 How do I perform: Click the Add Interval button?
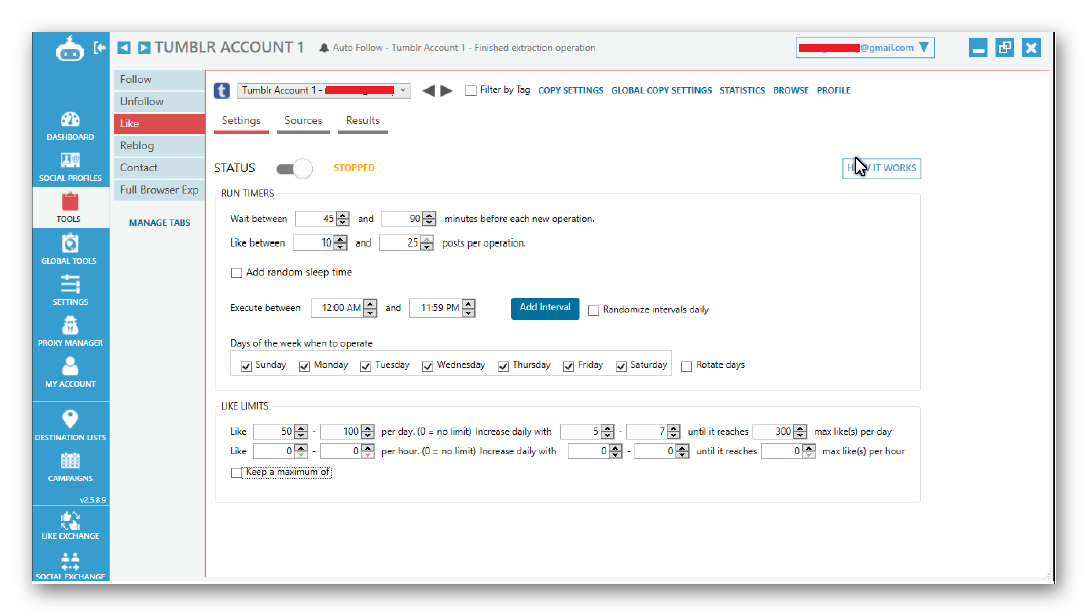545,308
